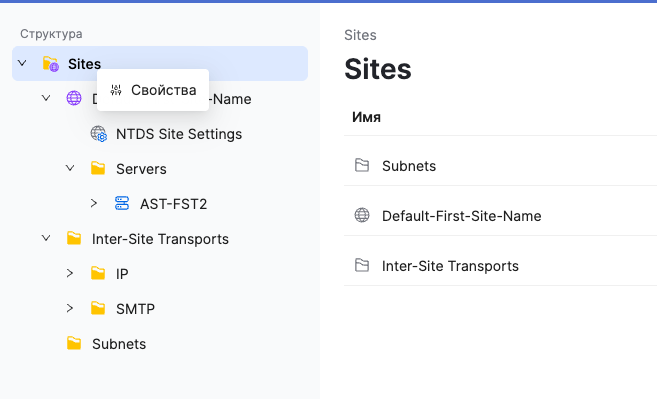Select the IP transport label
This screenshot has height=399, width=657.
(122, 274)
